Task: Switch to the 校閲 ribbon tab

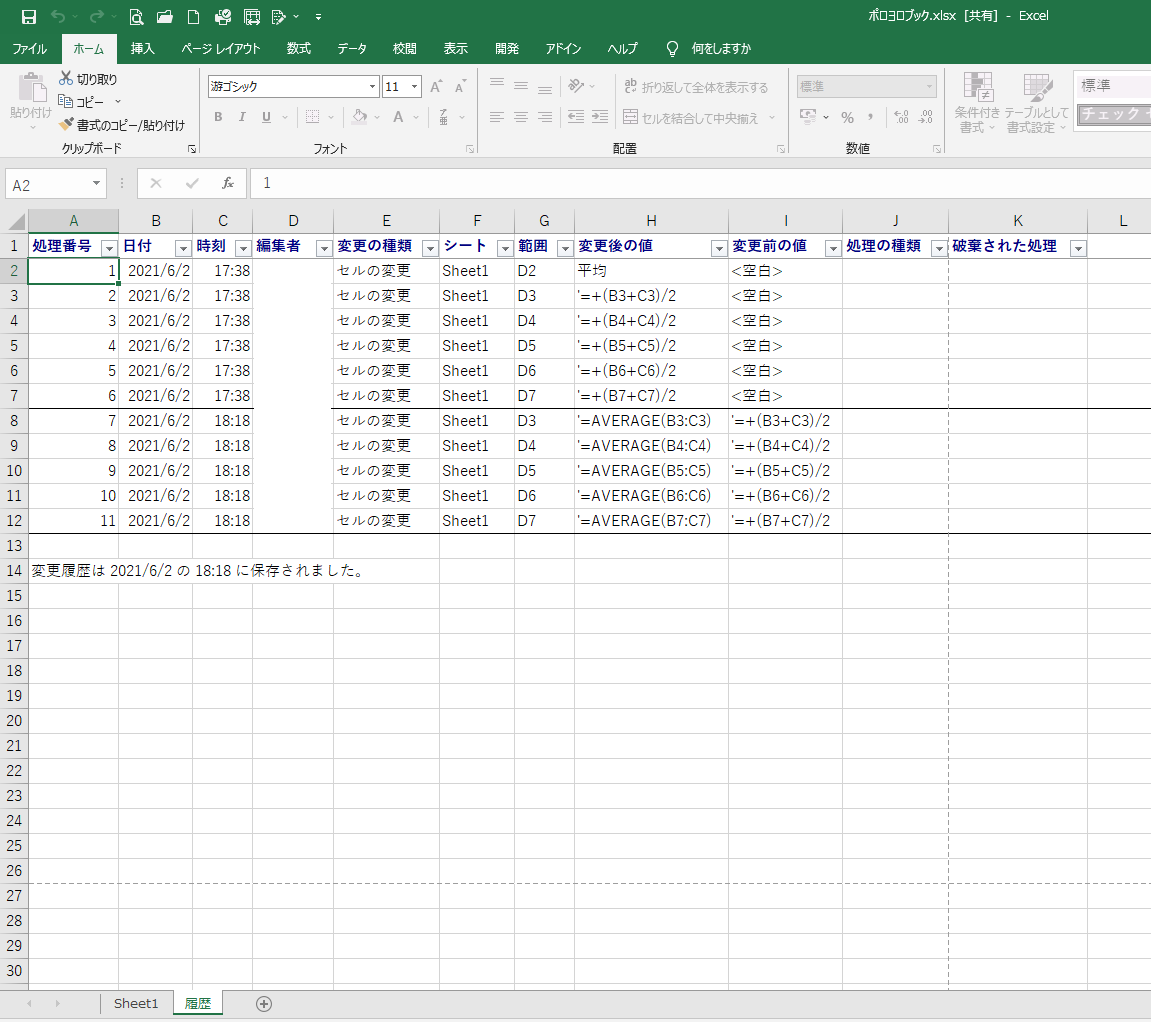Action: 404,48
